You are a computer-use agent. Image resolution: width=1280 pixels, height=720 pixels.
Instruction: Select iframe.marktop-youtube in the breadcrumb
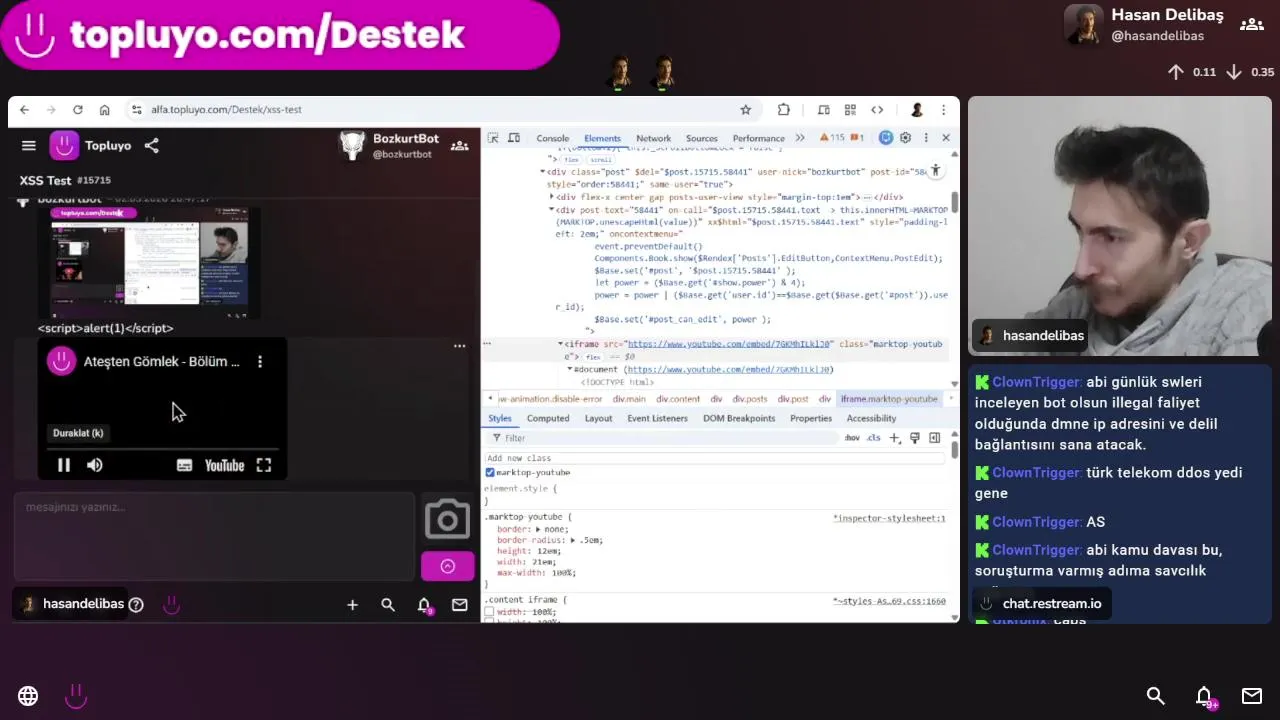click(889, 399)
